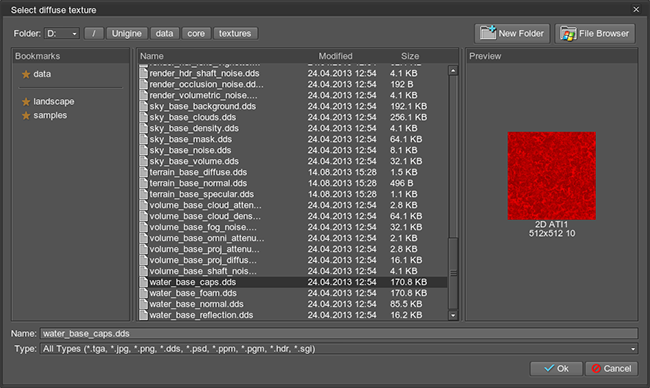Cancel the texture selection dialog
The height and width of the screenshot is (388, 650).
coord(611,369)
